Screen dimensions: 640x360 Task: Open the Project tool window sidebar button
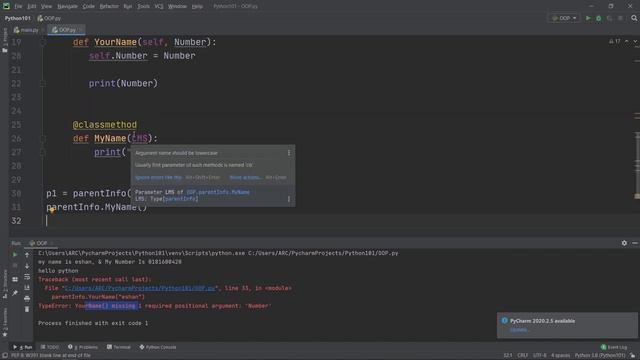(4, 40)
